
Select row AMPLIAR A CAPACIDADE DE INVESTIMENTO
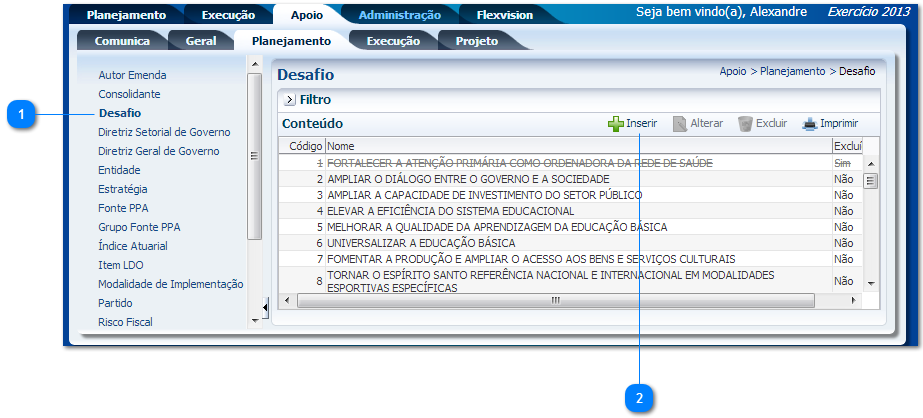pyautogui.click(x=571, y=195)
